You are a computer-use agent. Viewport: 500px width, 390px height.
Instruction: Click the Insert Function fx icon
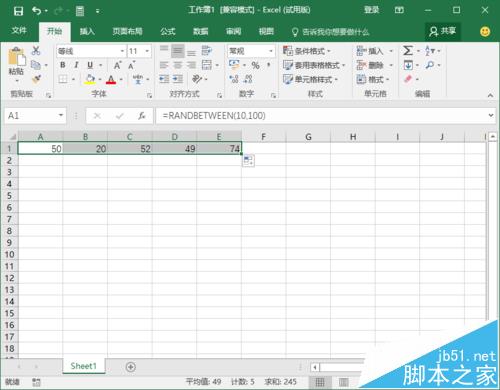pos(142,116)
